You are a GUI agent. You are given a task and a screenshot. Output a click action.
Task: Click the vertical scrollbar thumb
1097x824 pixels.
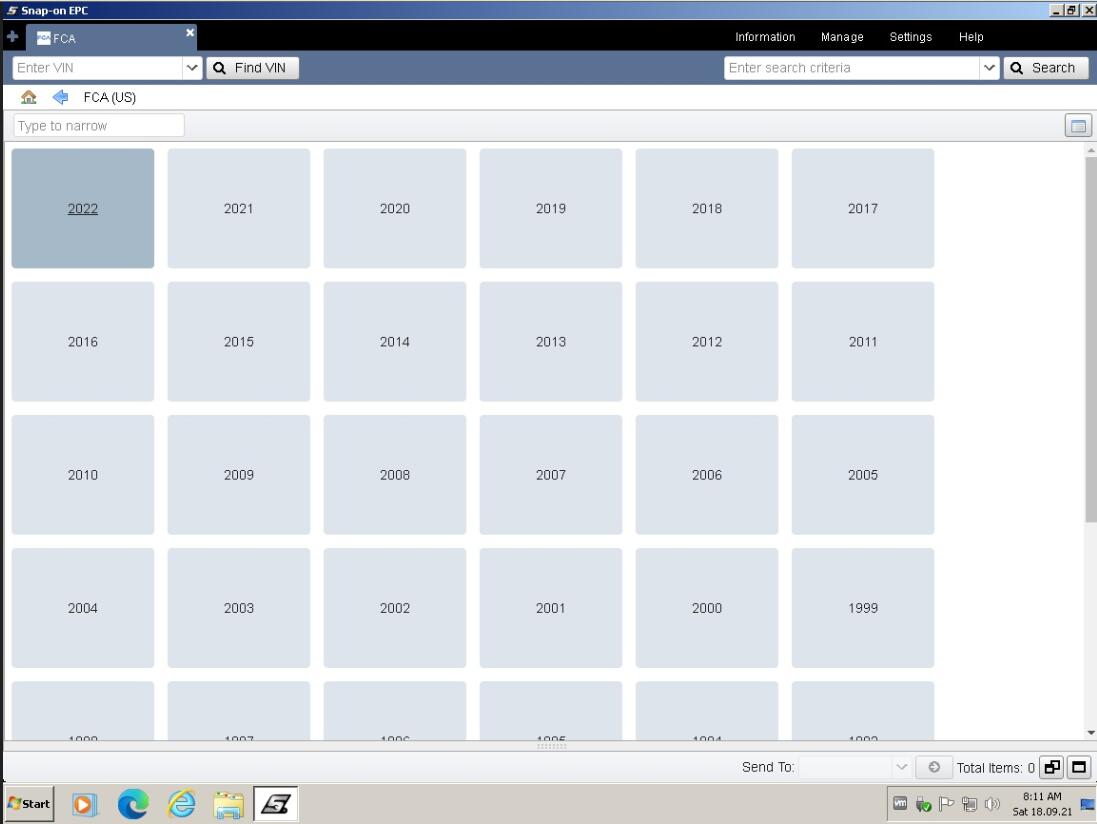pos(1091,339)
